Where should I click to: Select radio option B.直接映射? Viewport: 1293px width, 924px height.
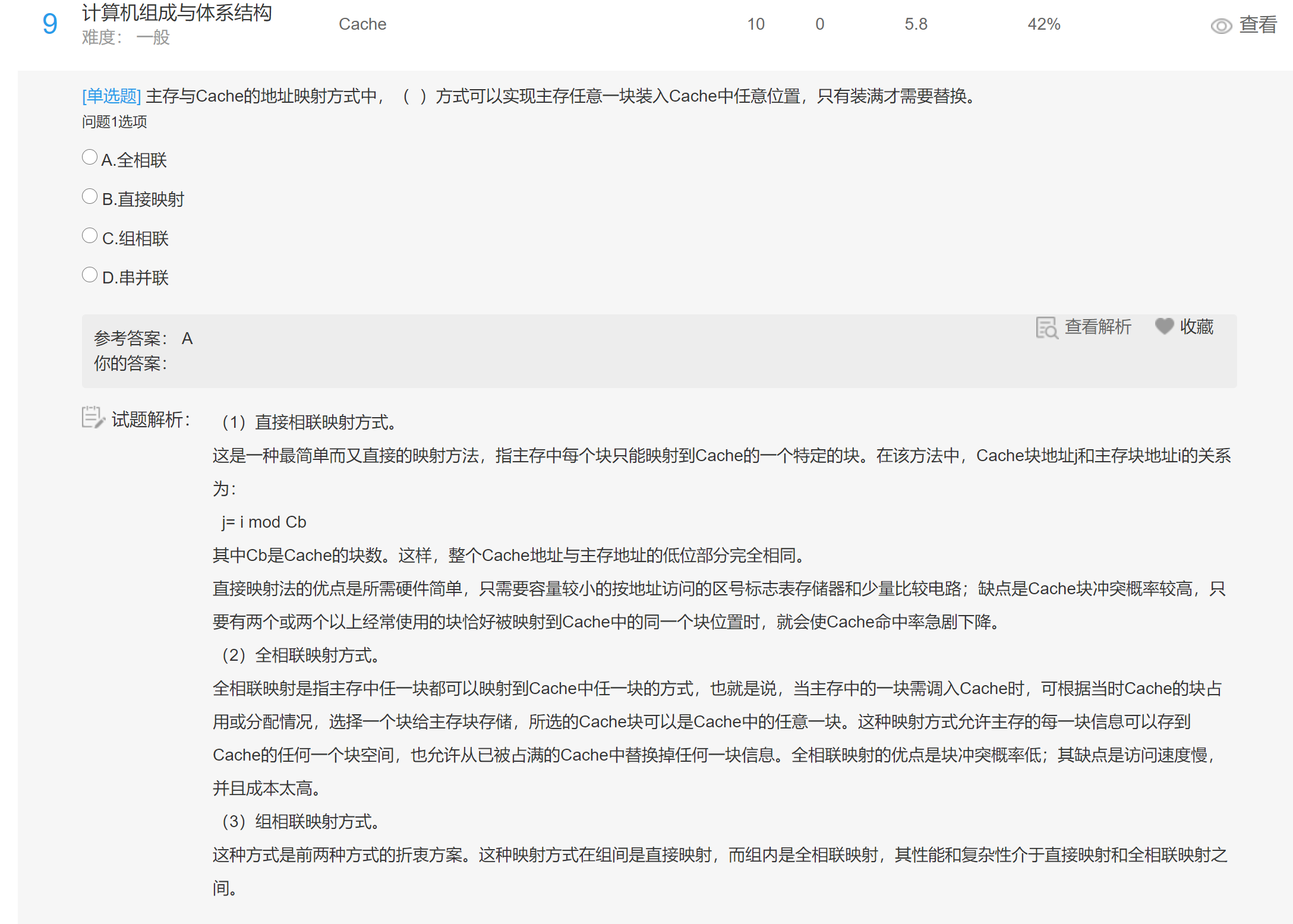[x=90, y=197]
